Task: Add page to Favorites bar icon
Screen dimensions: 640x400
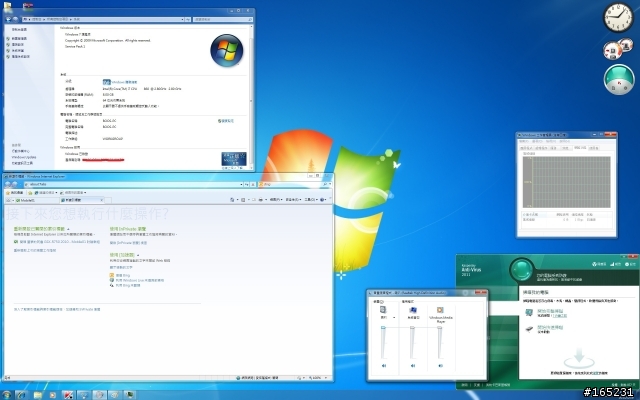Action: [30, 192]
